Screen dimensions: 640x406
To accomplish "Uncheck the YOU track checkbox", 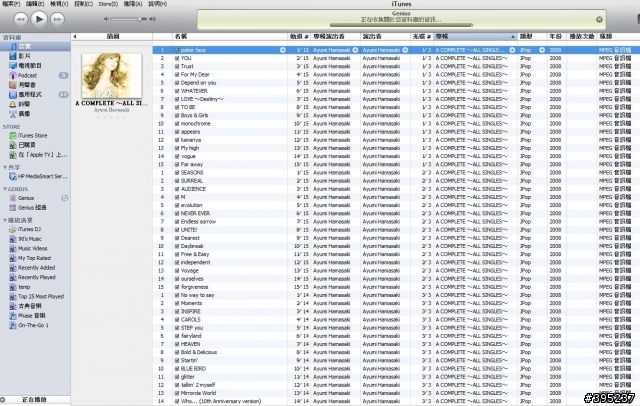I will tap(177, 58).
